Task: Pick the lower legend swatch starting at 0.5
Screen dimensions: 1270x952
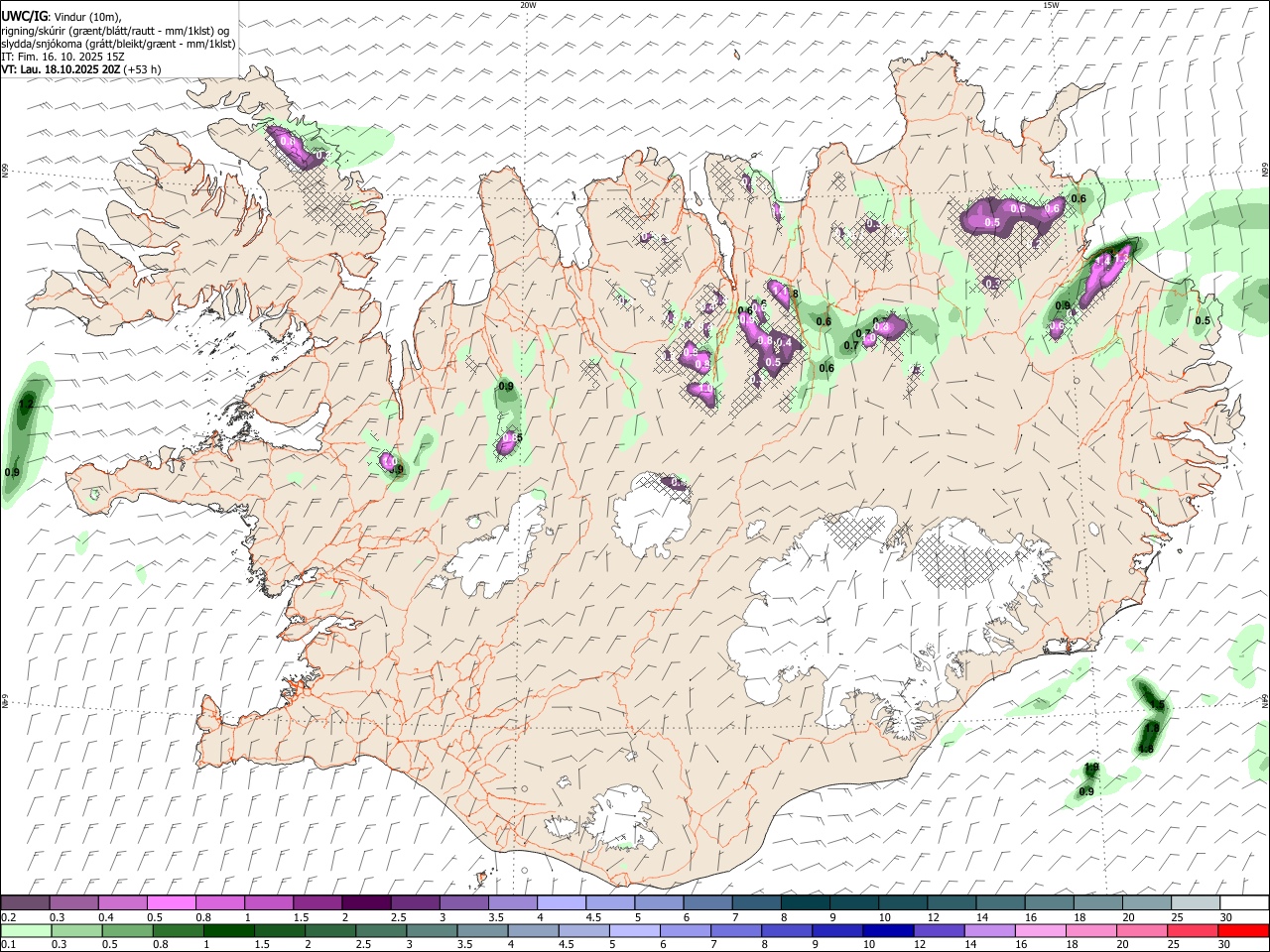Action: click(x=127, y=931)
